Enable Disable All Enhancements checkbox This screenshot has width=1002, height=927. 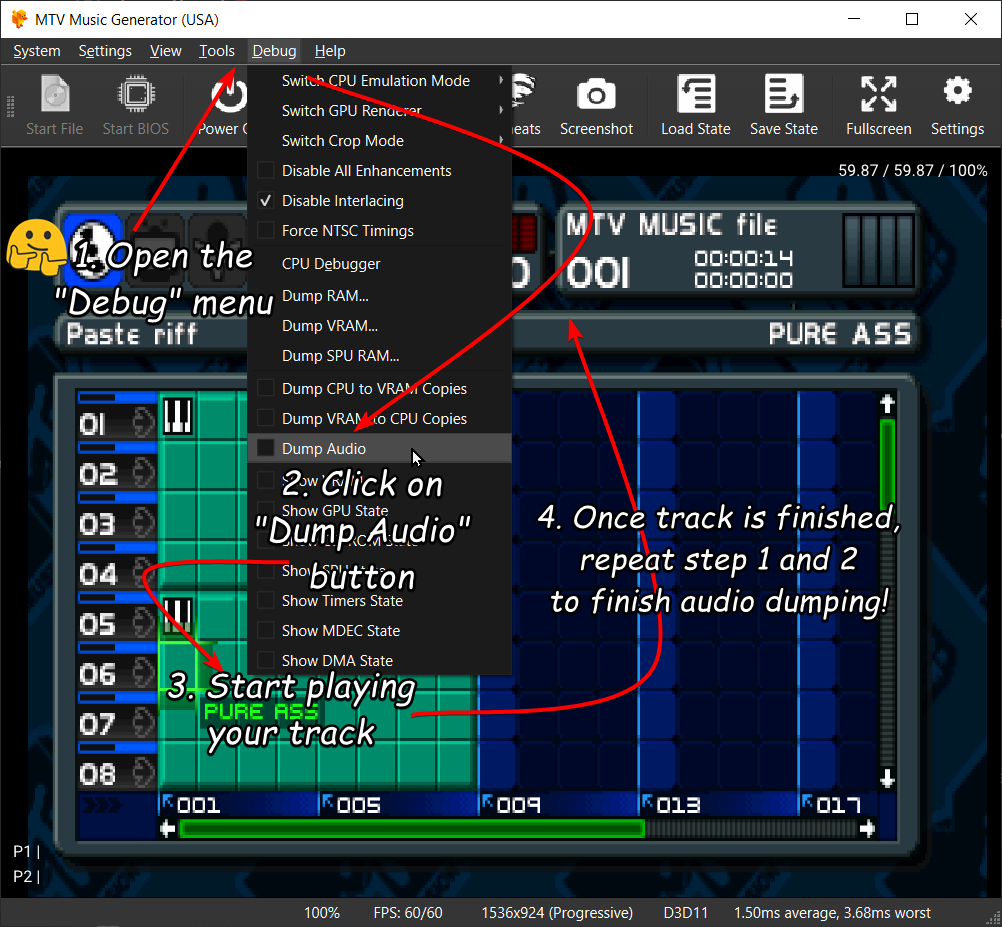pyautogui.click(x=265, y=171)
